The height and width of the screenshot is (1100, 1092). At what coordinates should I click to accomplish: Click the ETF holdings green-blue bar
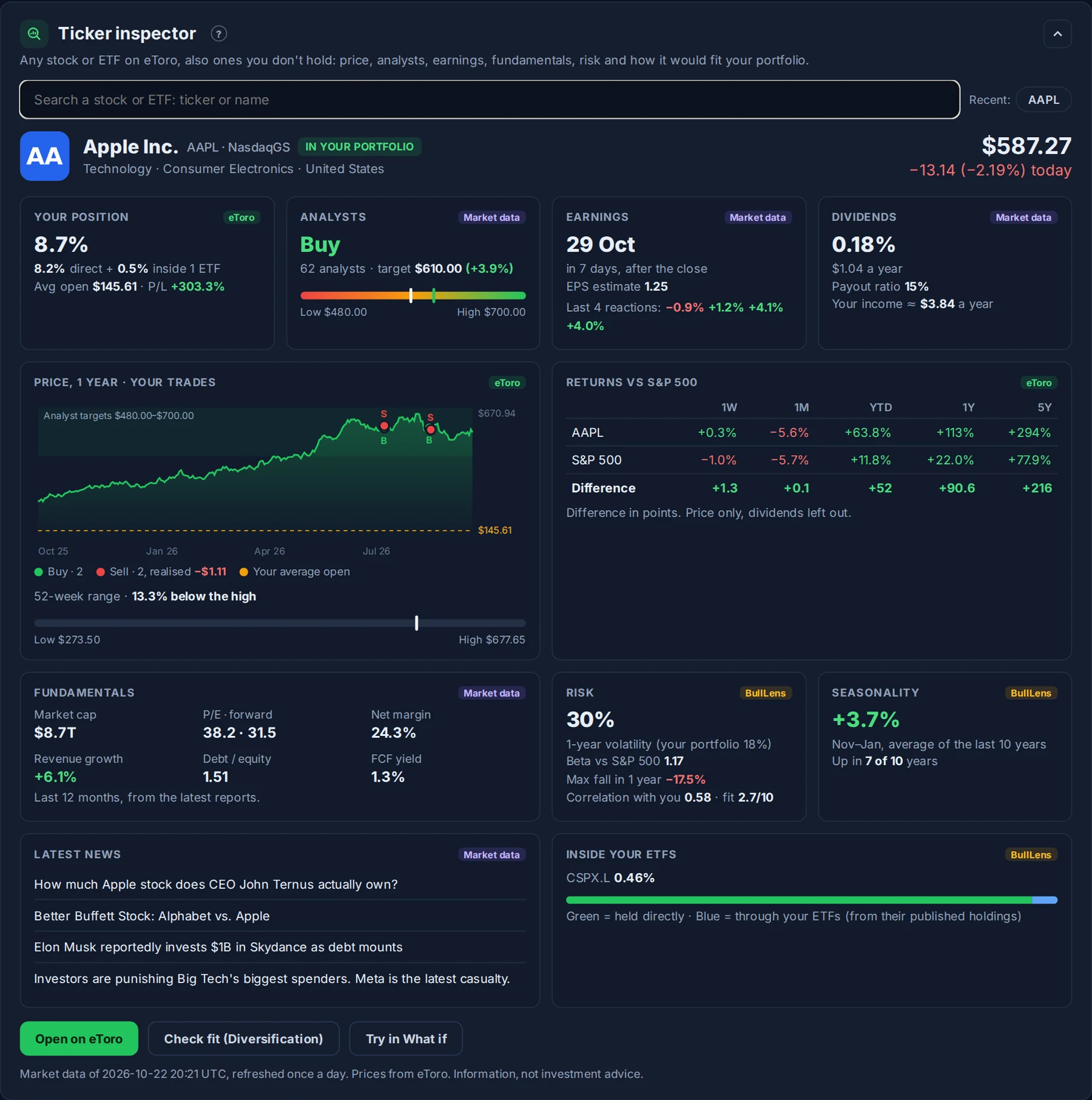click(812, 900)
